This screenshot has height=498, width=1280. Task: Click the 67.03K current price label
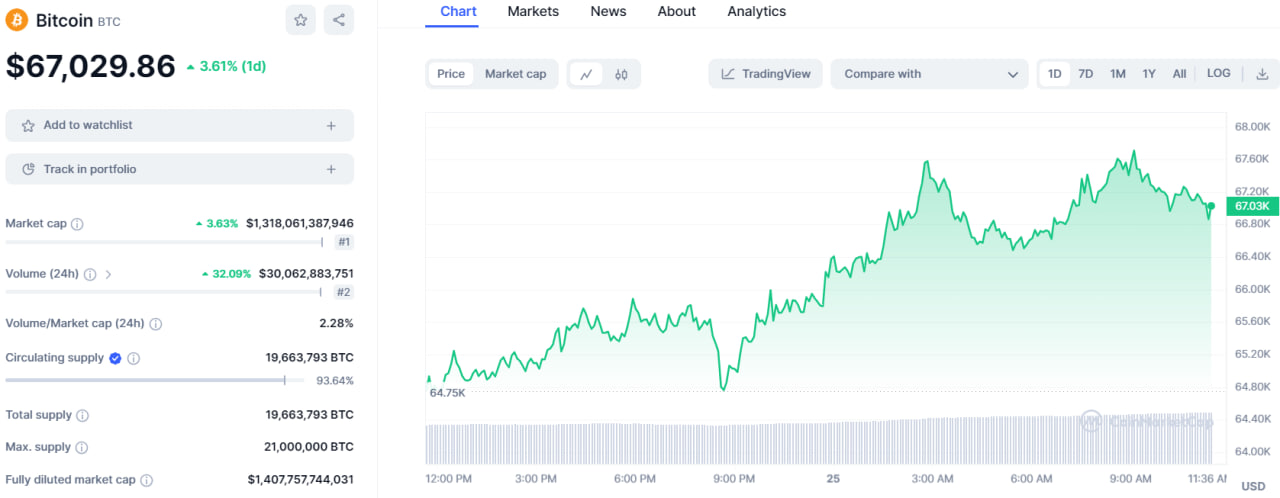(1252, 206)
